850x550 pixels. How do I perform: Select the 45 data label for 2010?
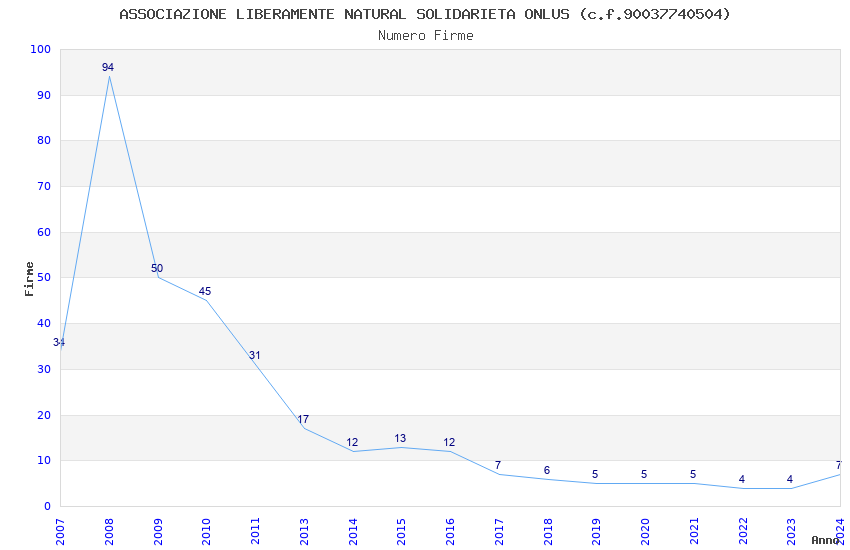pos(205,291)
